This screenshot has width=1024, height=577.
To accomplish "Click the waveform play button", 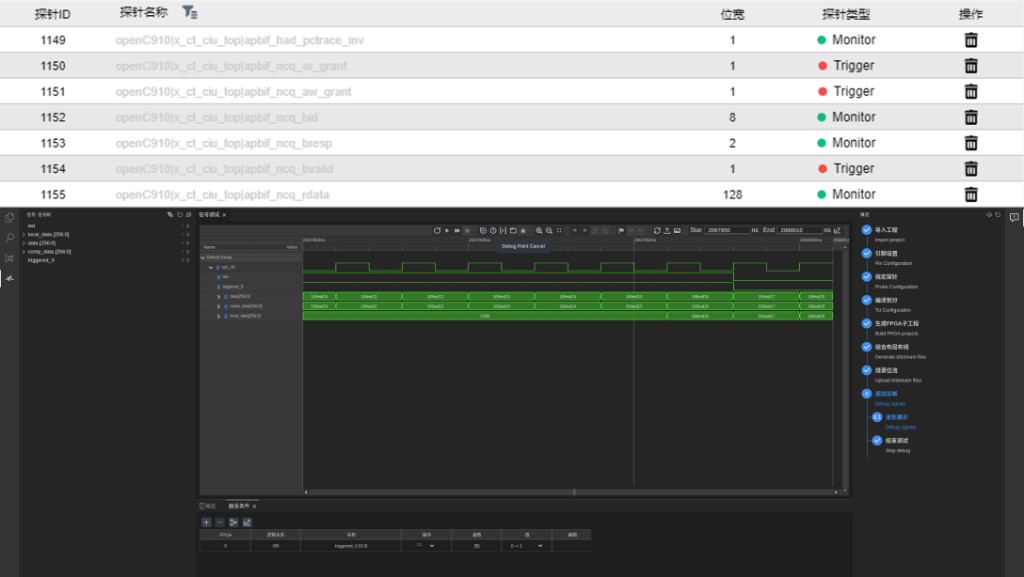I will click(447, 230).
